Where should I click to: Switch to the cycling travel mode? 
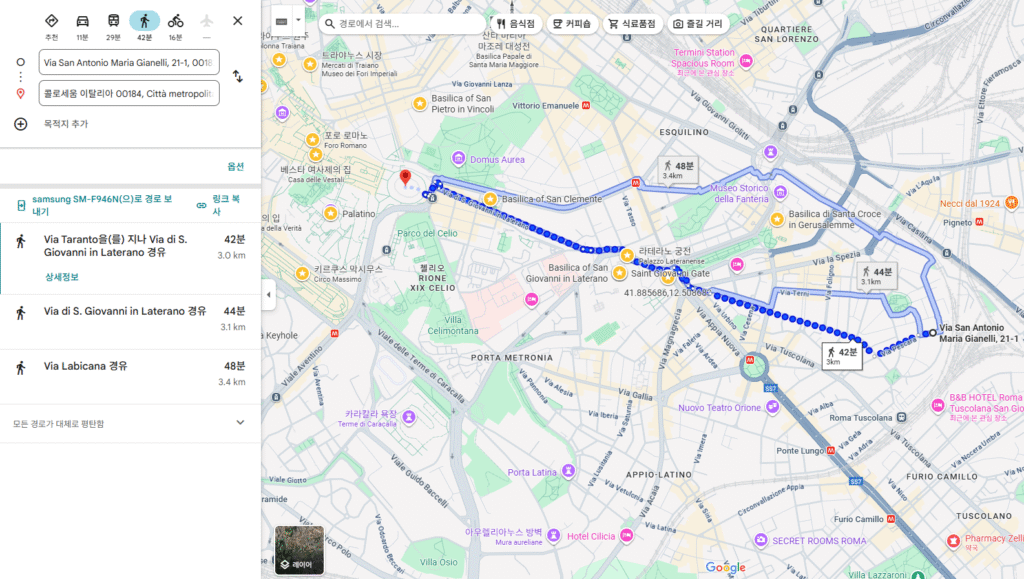[x=176, y=21]
